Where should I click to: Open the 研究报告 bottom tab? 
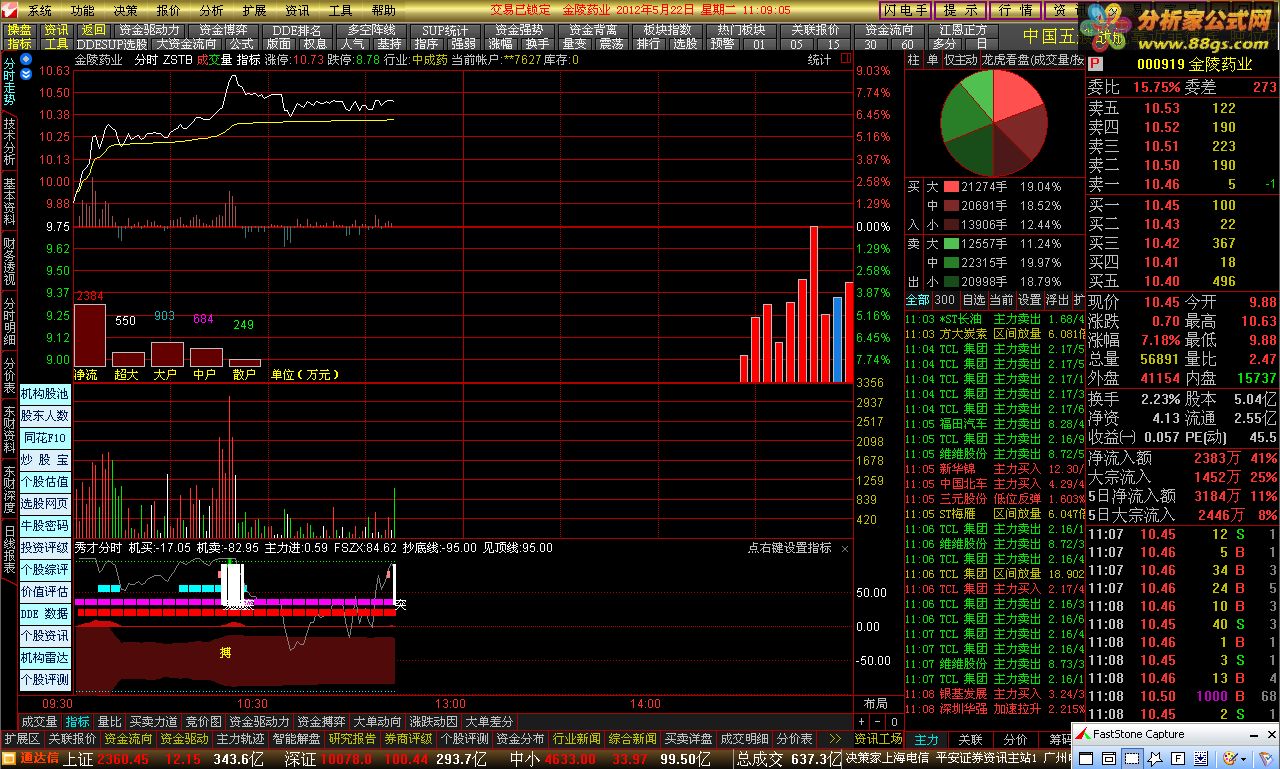[x=352, y=739]
